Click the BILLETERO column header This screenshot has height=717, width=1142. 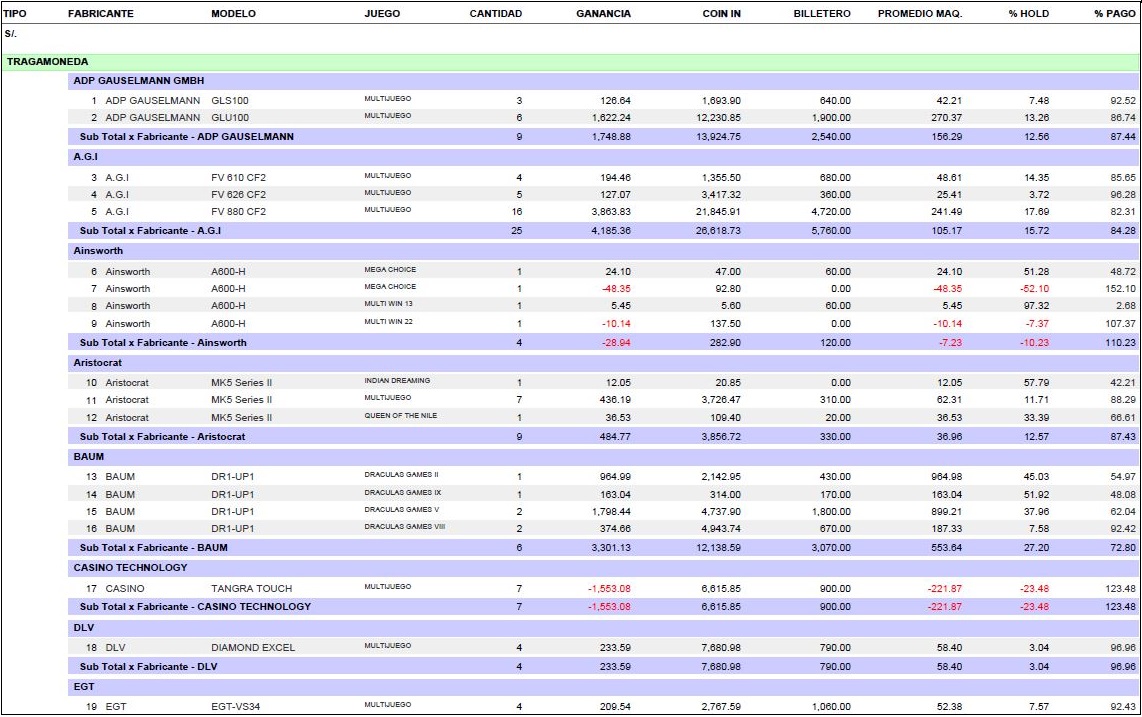coord(822,13)
